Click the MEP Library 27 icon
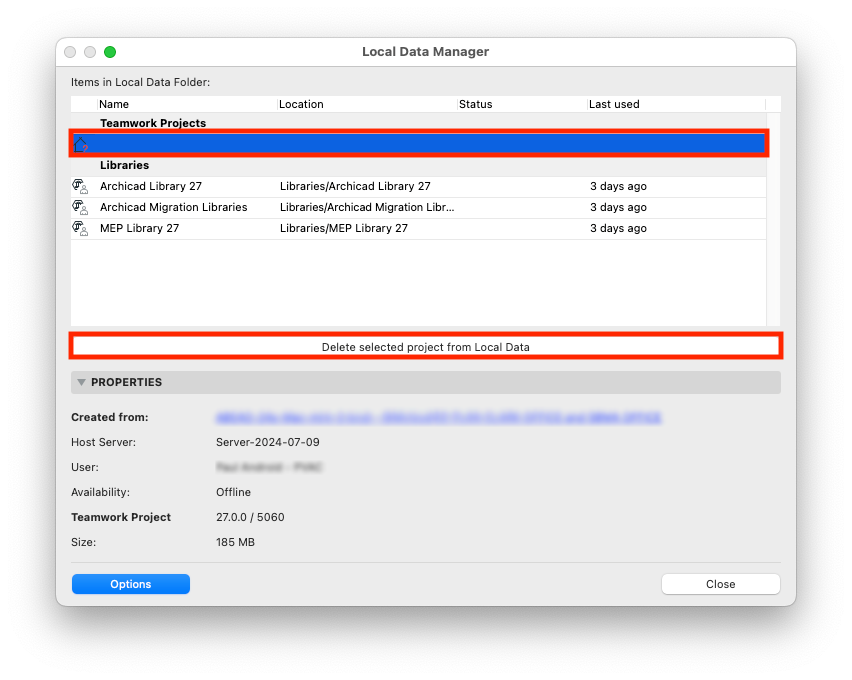 click(80, 228)
